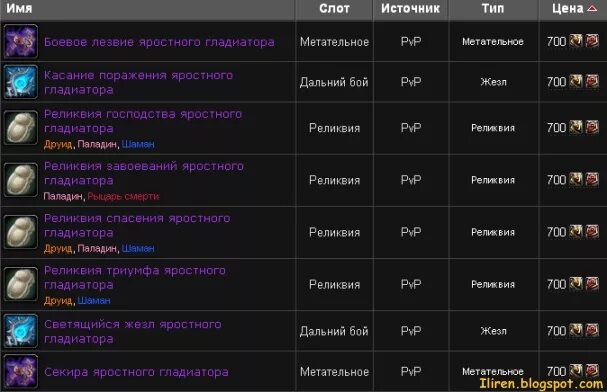The image size is (607, 392).
Task: Open the Боевое лезвие яростного гладиатора link
Action: (159, 42)
